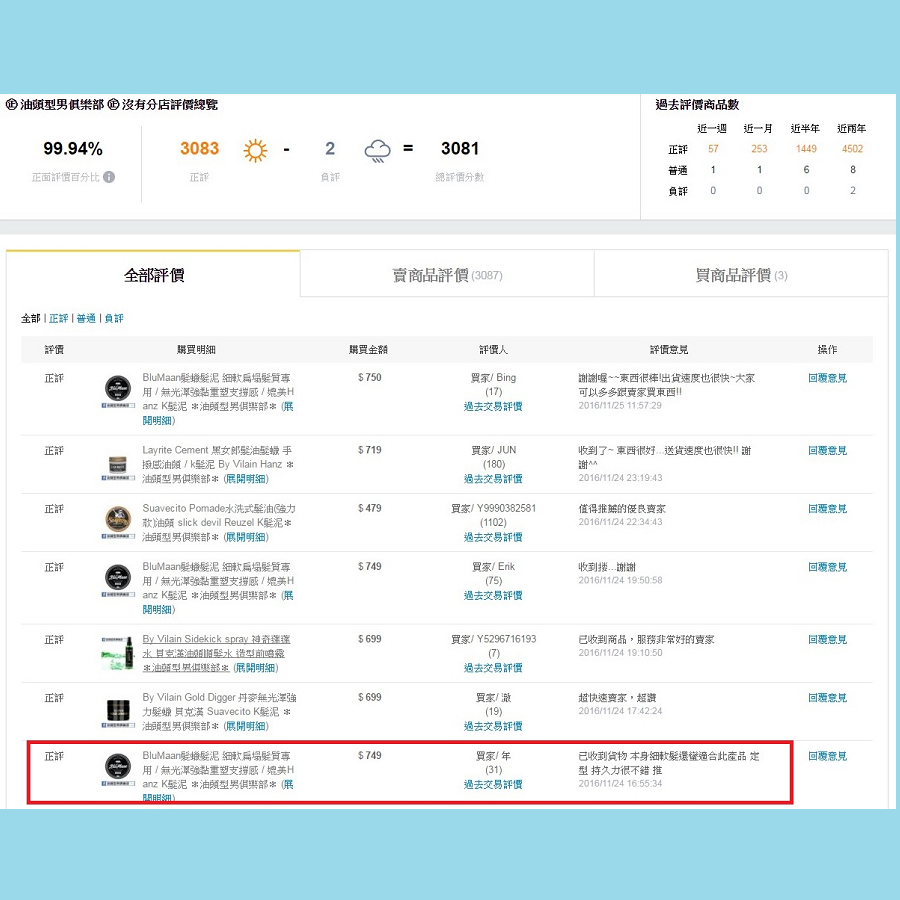Click the Gold Digger product thumbnail
This screenshot has width=900, height=900.
tap(118, 711)
